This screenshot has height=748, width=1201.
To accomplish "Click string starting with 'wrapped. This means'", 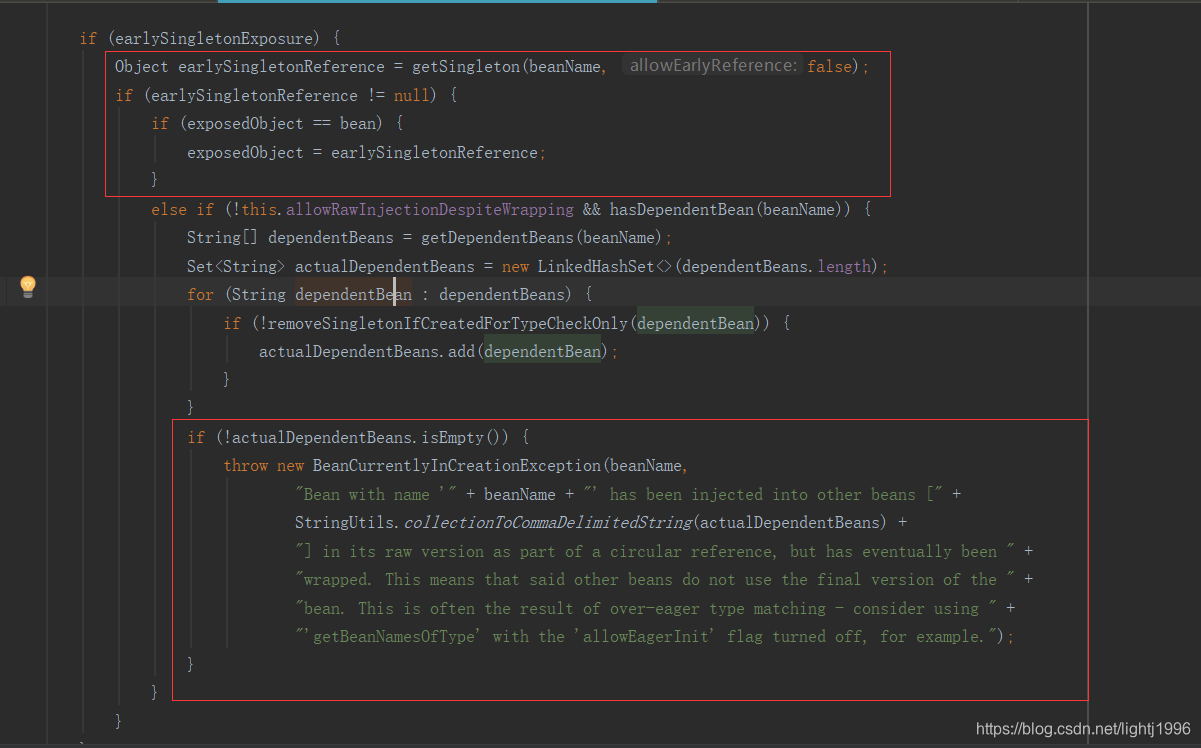I will [x=654, y=580].
